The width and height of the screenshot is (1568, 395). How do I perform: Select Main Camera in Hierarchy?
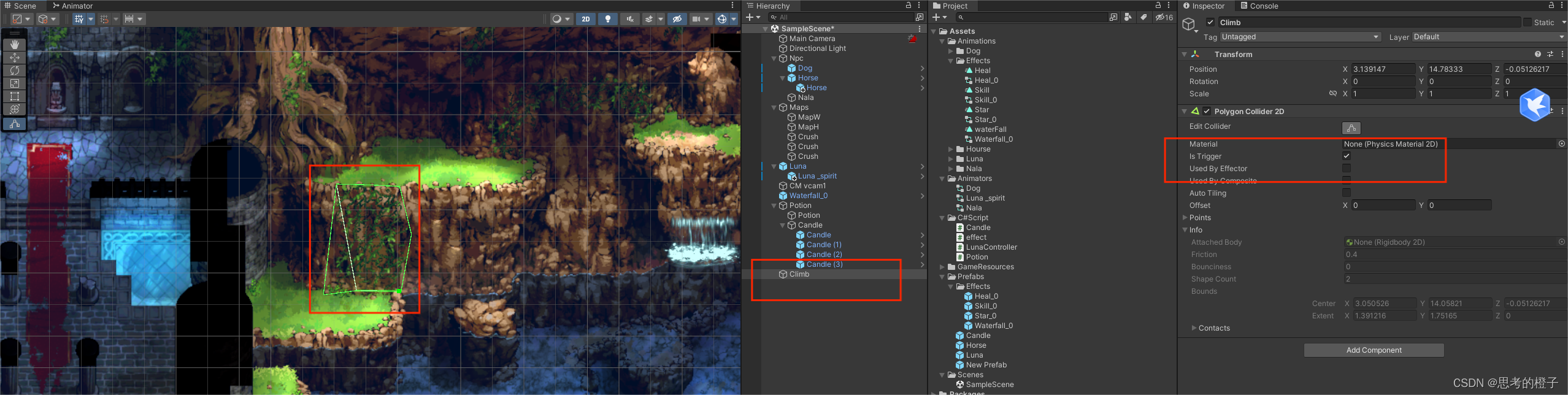click(812, 39)
